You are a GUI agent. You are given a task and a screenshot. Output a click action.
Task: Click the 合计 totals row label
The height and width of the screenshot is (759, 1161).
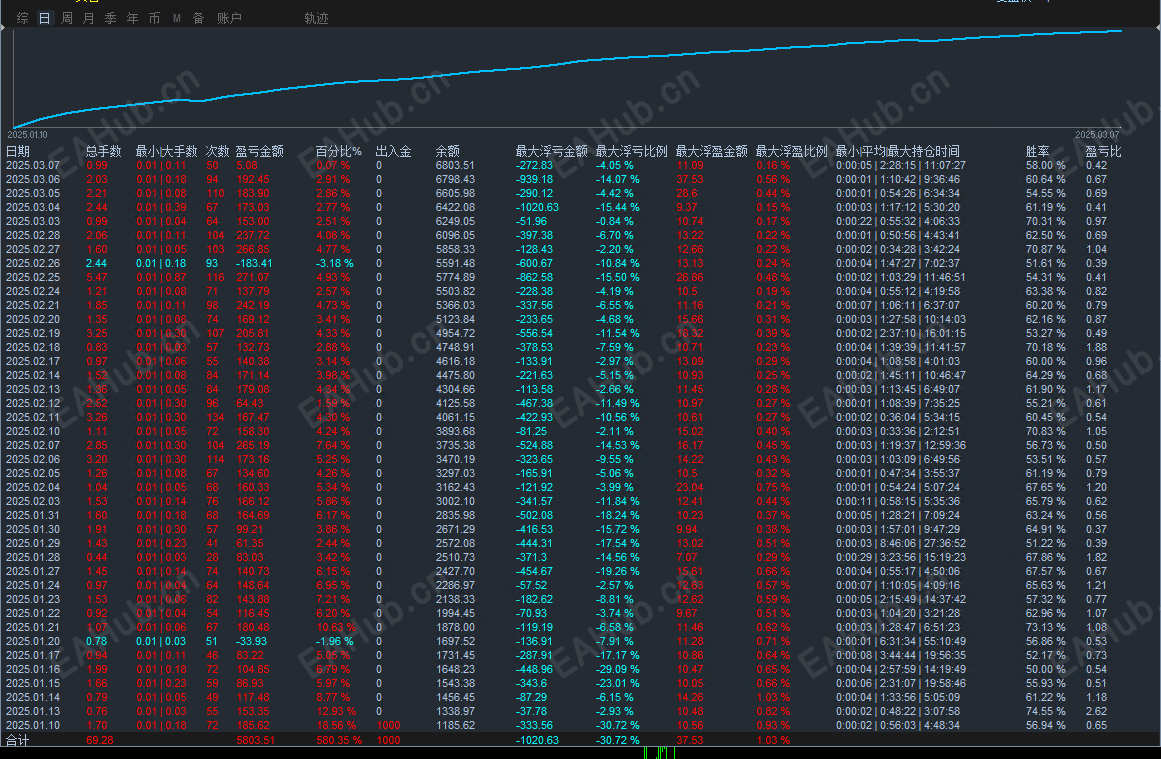click(18, 740)
